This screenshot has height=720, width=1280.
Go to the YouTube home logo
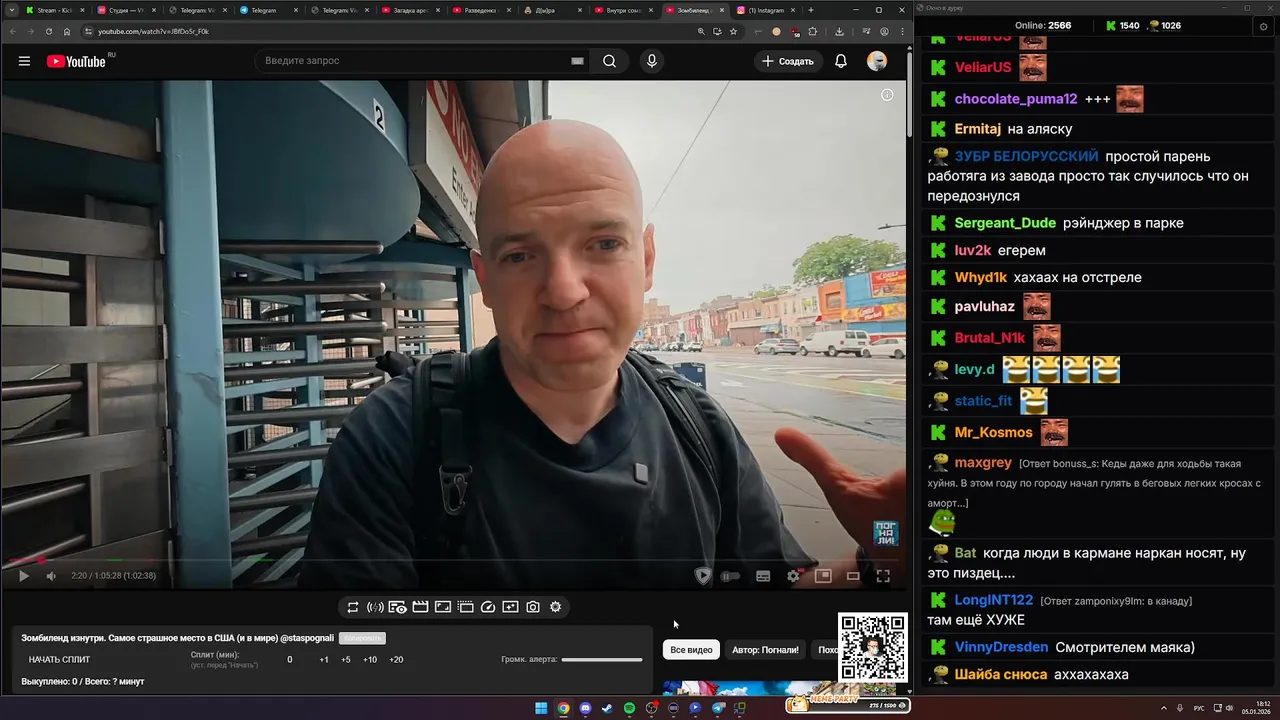click(76, 61)
